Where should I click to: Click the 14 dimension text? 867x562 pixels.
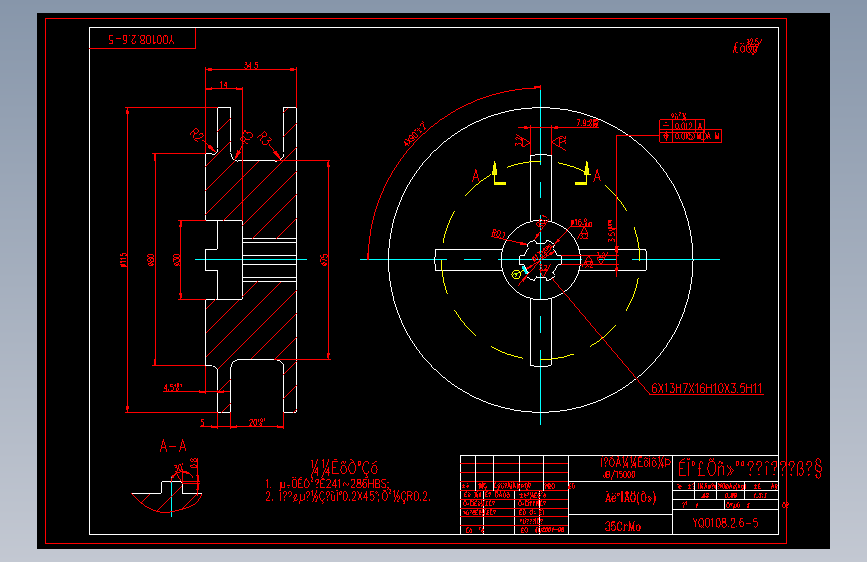coord(223,85)
